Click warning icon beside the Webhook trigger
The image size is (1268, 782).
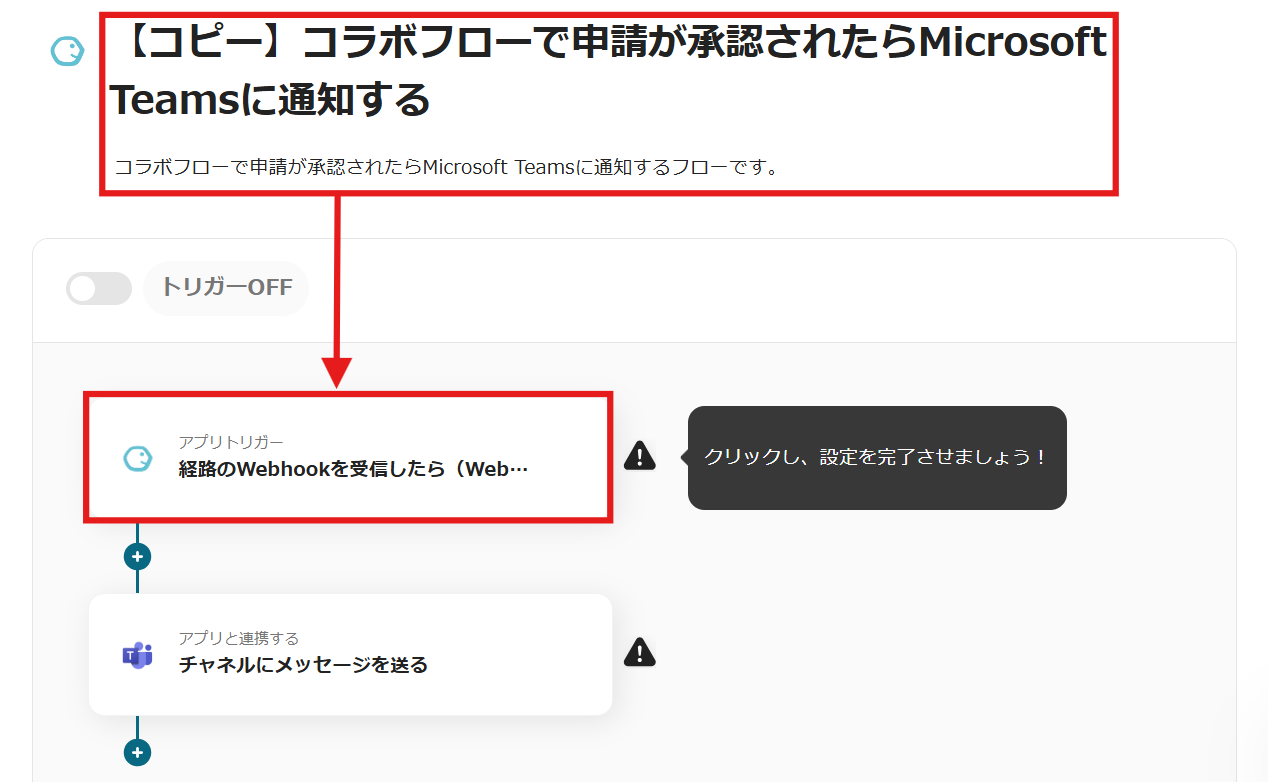coord(640,456)
